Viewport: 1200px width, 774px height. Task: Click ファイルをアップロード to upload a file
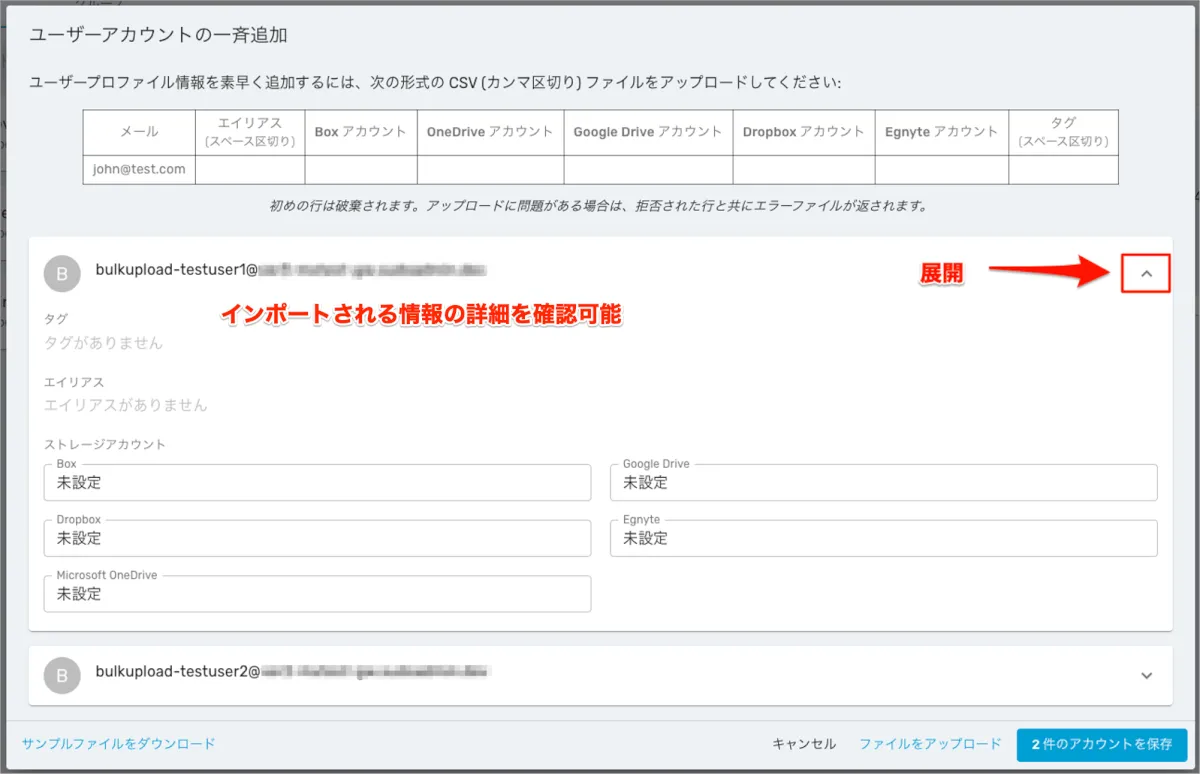930,744
